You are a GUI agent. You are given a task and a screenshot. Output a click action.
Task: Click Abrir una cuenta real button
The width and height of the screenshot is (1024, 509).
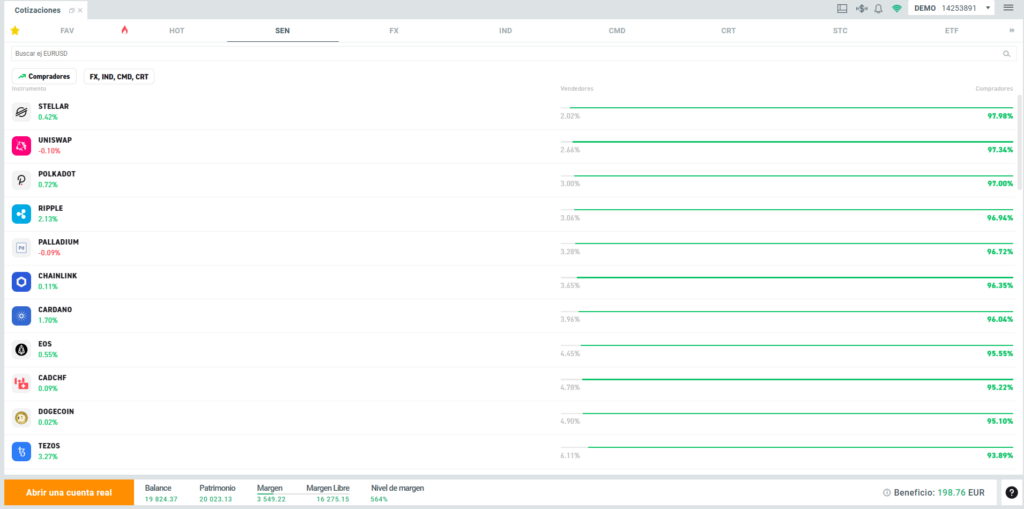coord(69,493)
